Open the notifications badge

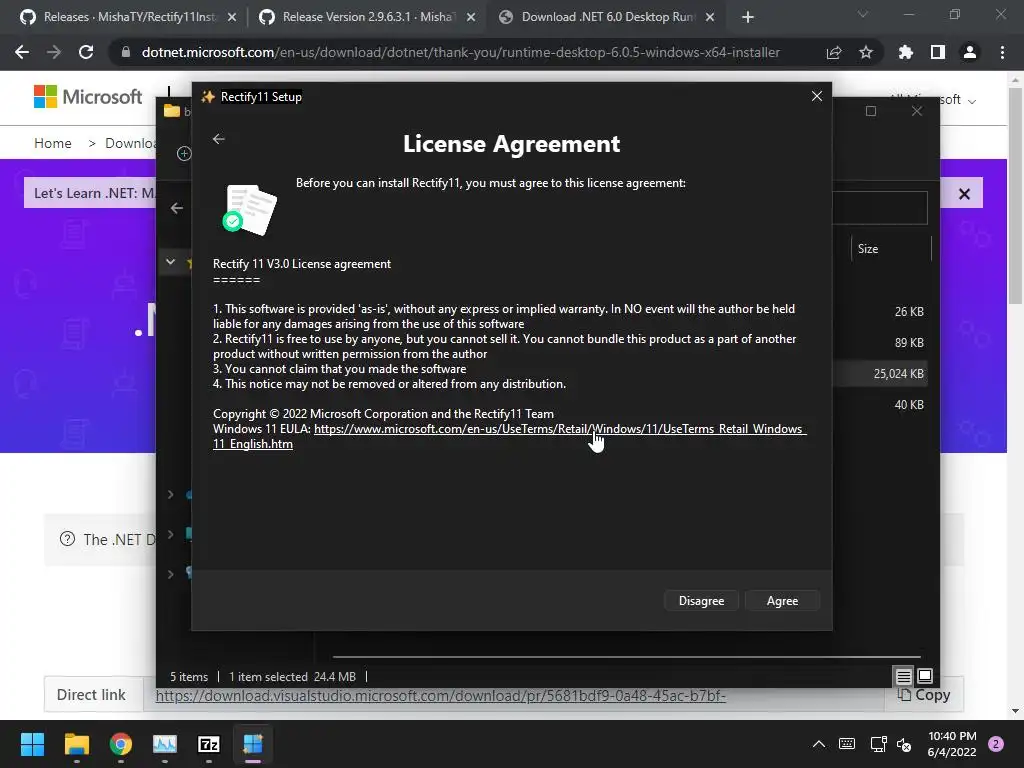click(x=996, y=744)
